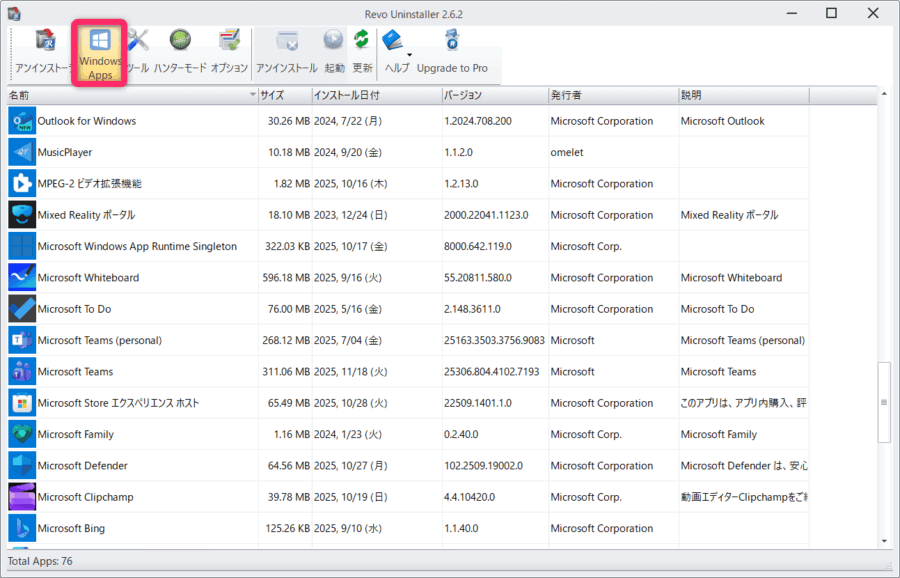Image resolution: width=900 pixels, height=578 pixels.
Task: Launch selected app via 起動 icon
Action: point(333,40)
